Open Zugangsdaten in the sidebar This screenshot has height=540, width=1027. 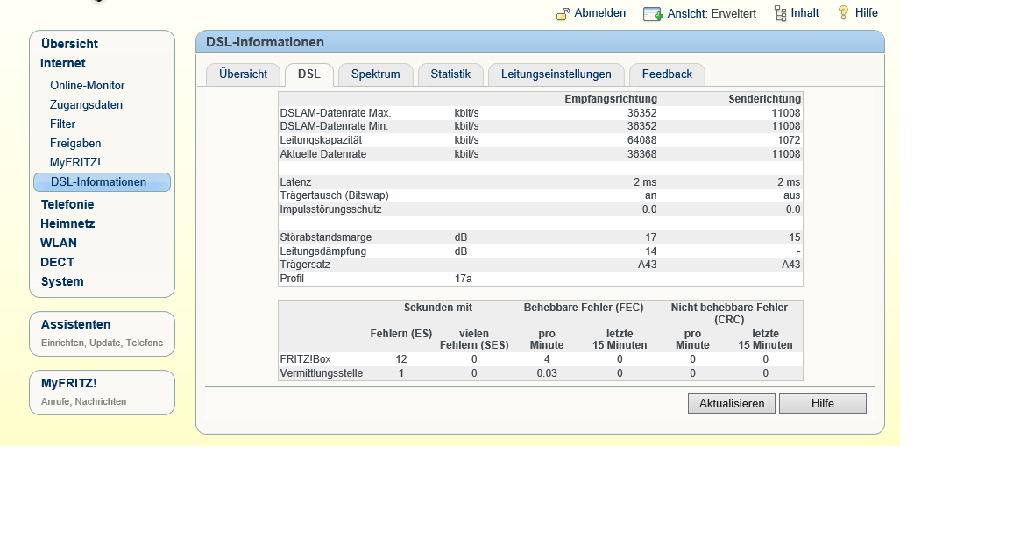(86, 105)
